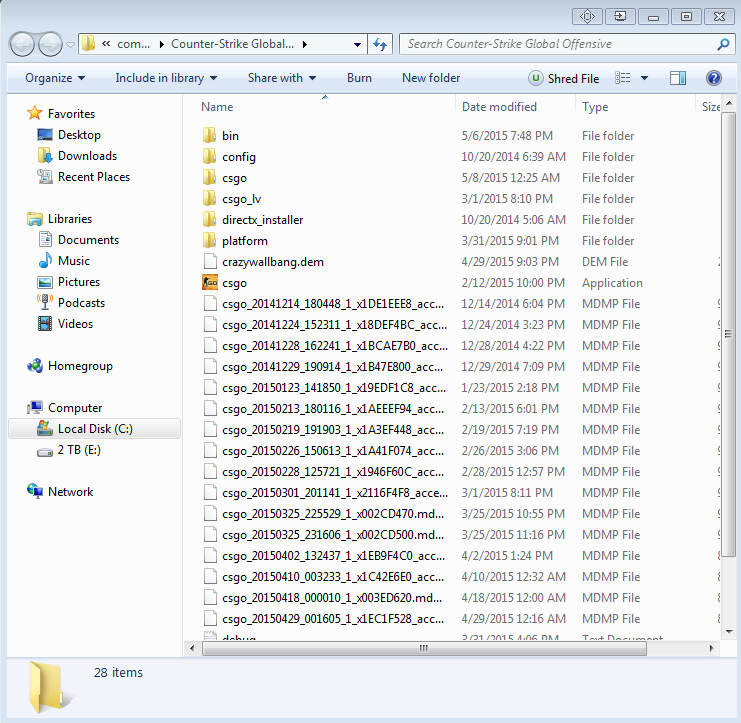Click the Refresh button beside address bar

[x=380, y=44]
